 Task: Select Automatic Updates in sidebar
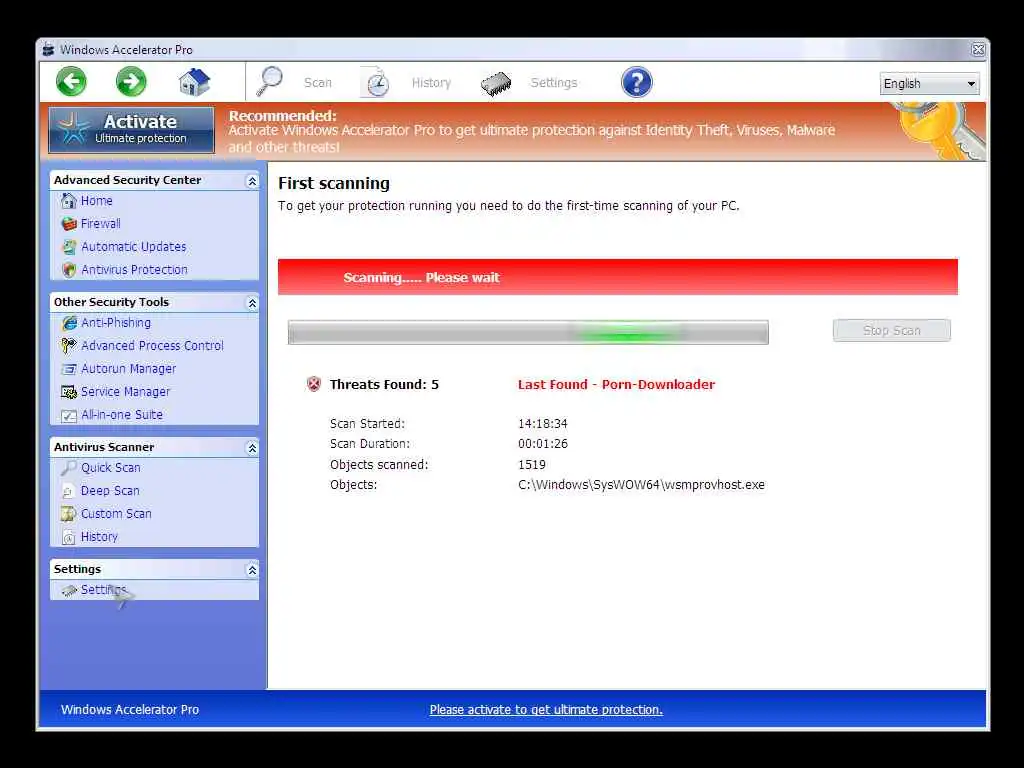point(134,247)
